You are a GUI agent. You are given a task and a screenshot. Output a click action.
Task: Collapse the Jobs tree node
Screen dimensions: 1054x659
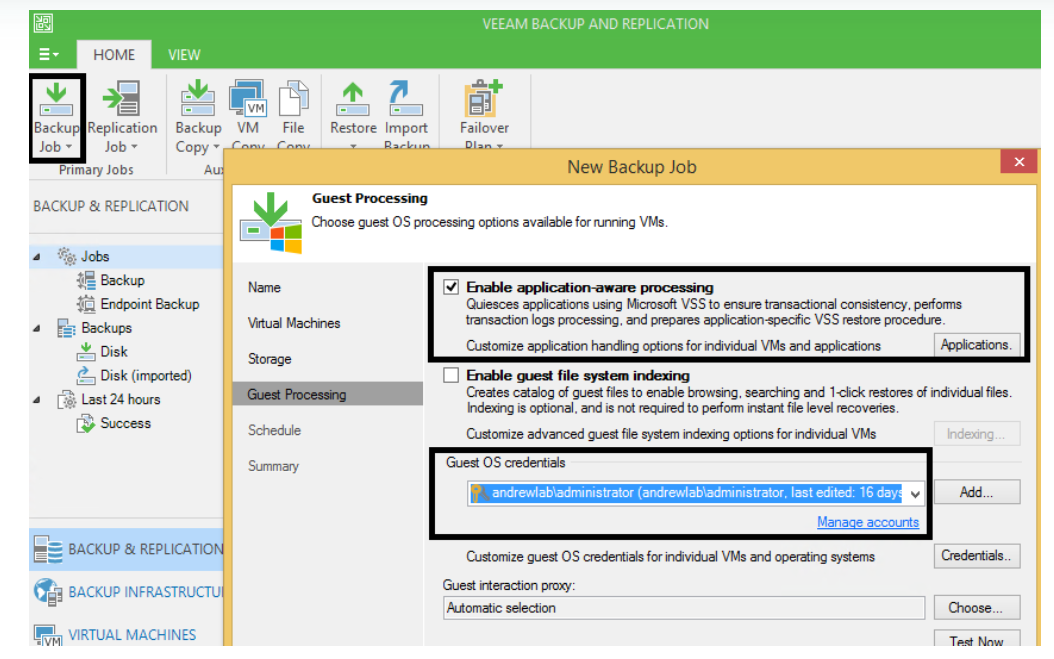point(37,257)
